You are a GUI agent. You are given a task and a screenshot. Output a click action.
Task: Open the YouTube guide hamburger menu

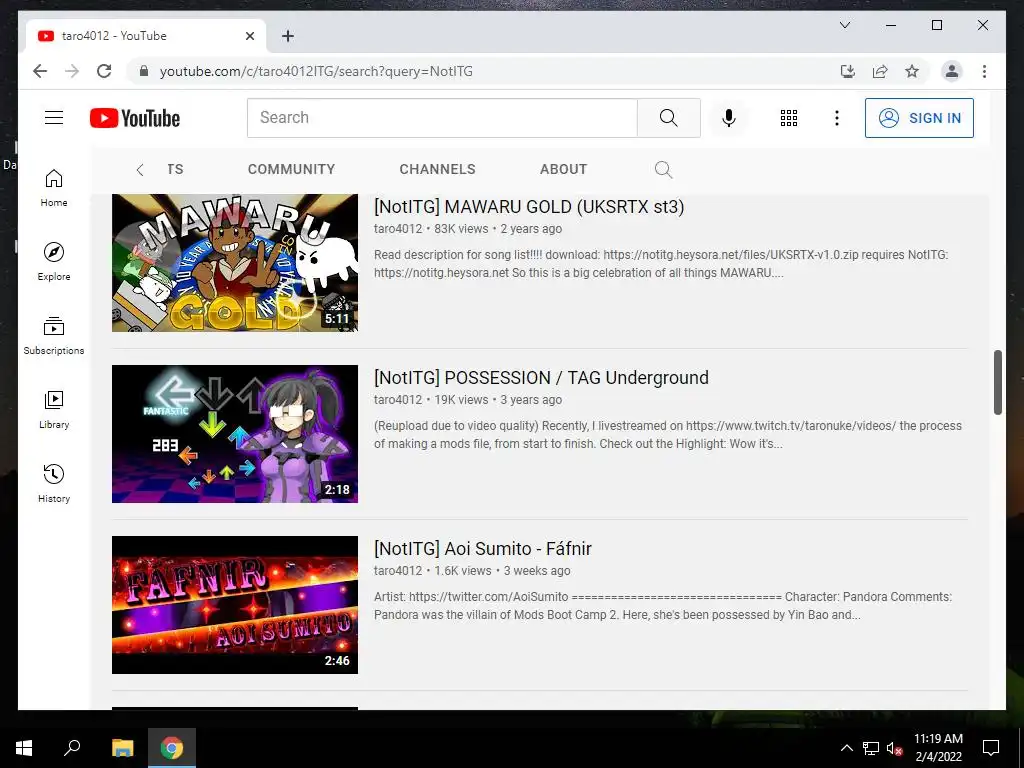pos(54,118)
